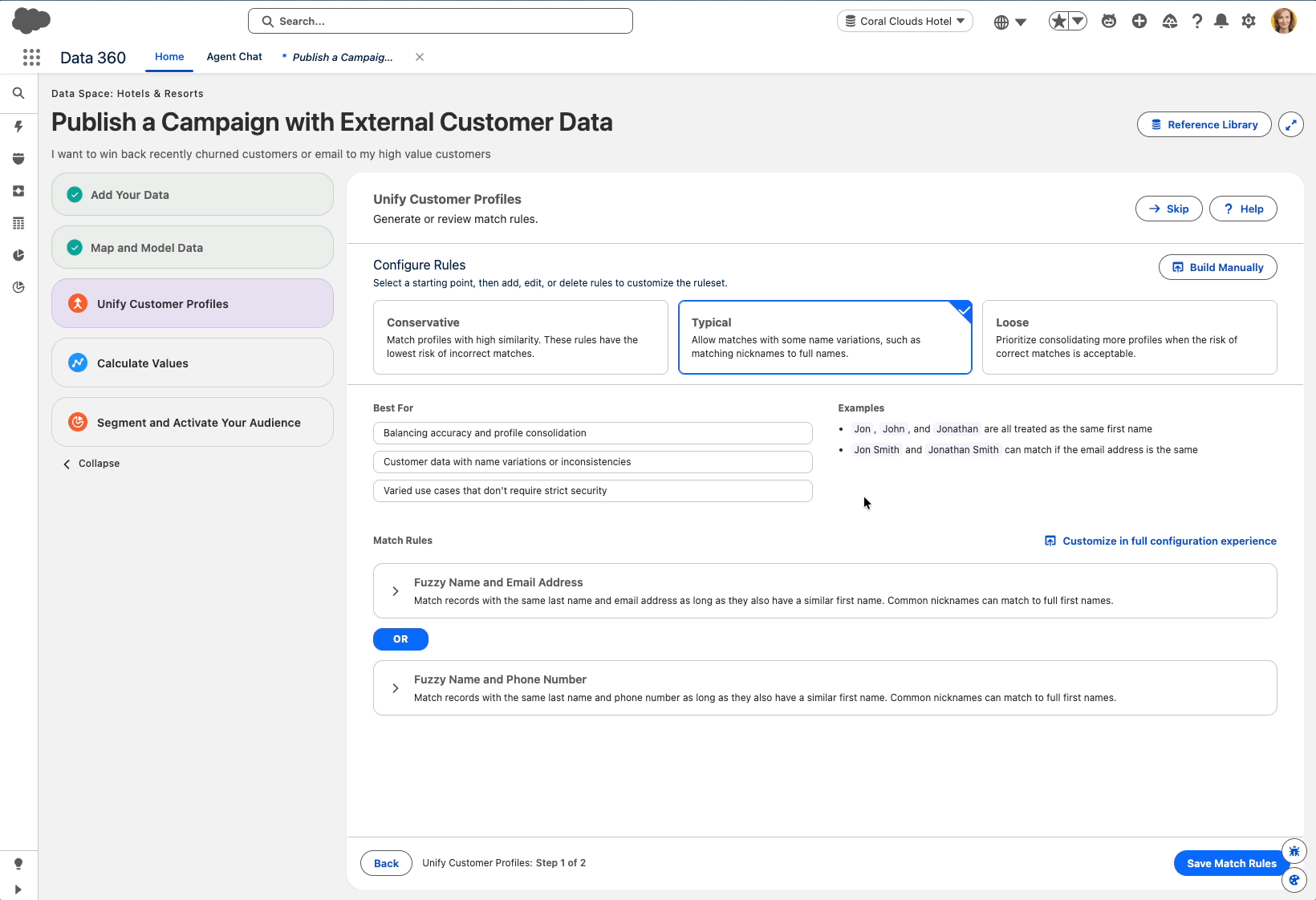
Task: Click the Calculate Values step icon
Action: (78, 363)
